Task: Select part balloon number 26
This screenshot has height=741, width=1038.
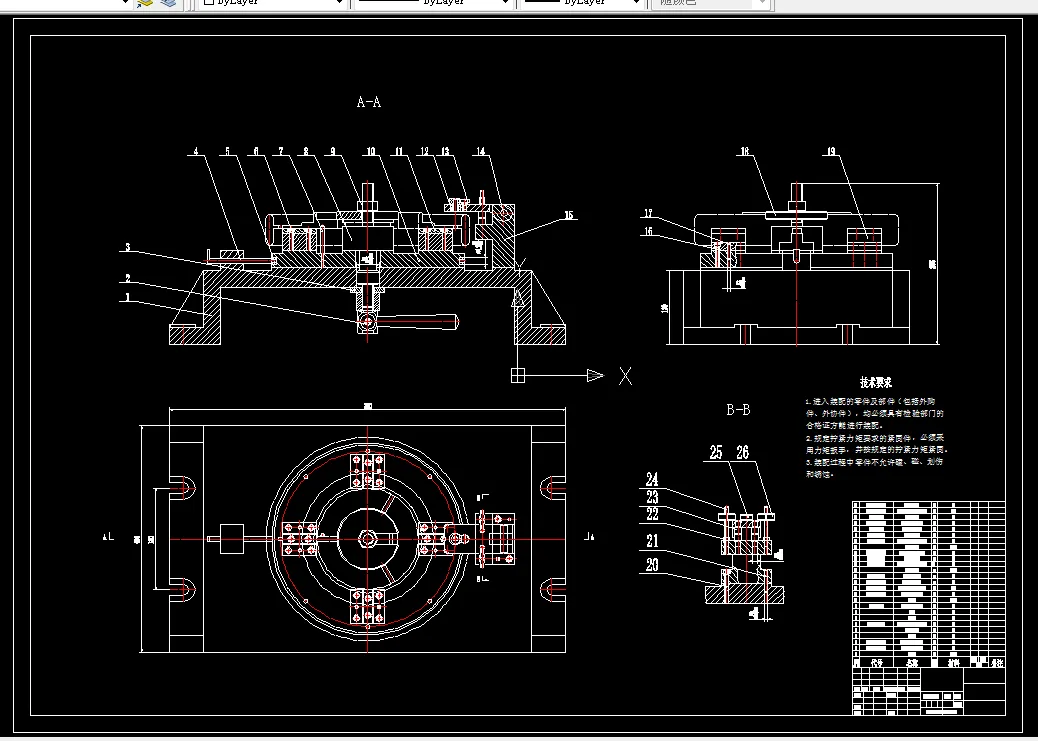Action: (x=743, y=452)
